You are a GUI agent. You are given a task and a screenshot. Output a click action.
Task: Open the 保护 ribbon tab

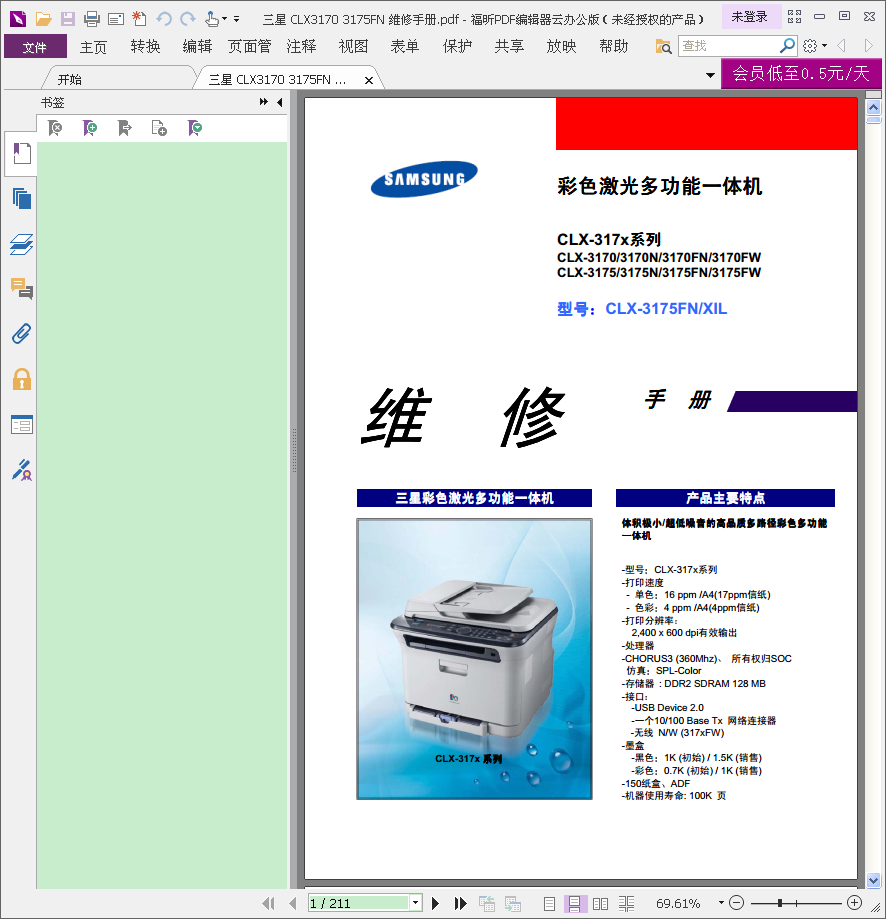click(457, 46)
